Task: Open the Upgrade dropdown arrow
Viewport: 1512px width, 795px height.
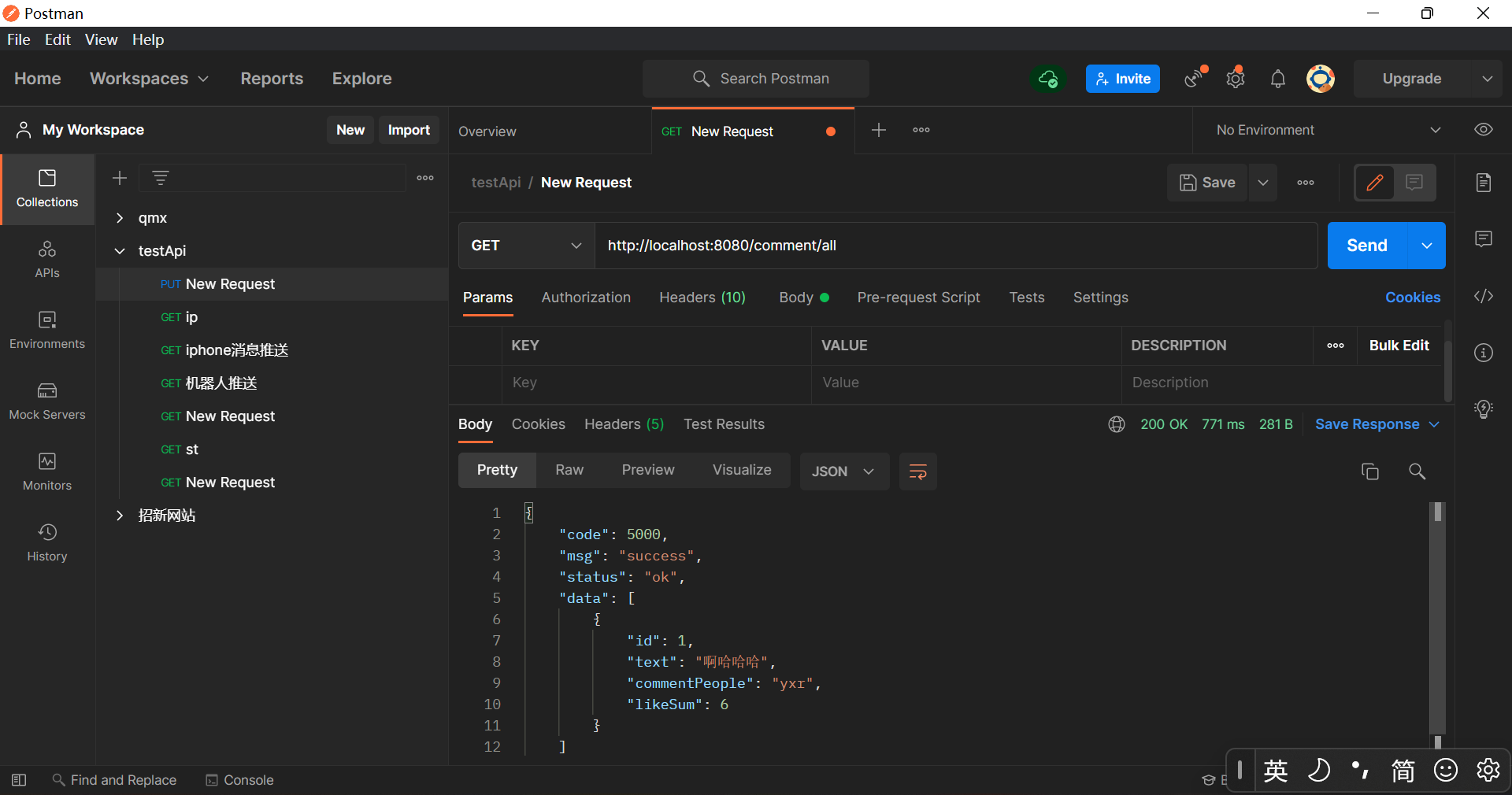Action: [x=1487, y=79]
